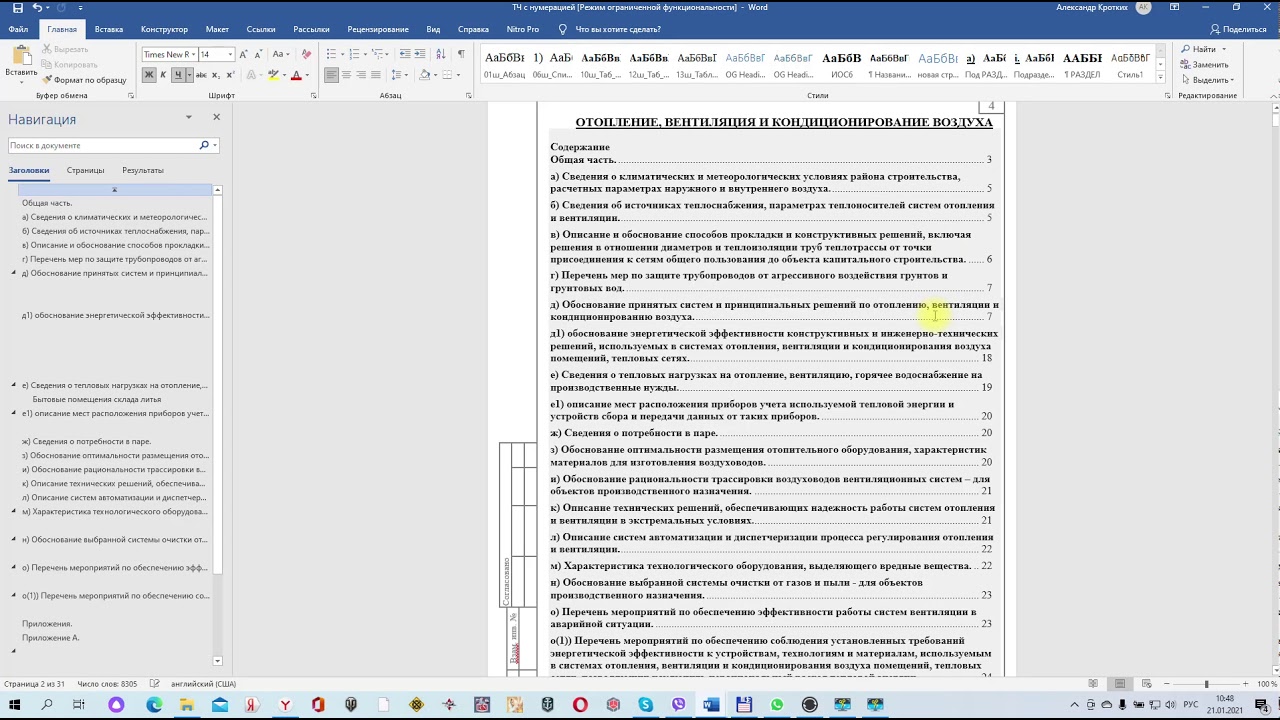Switch to the Layout (Макет) tab
The image size is (1280, 720).
(x=217, y=29)
